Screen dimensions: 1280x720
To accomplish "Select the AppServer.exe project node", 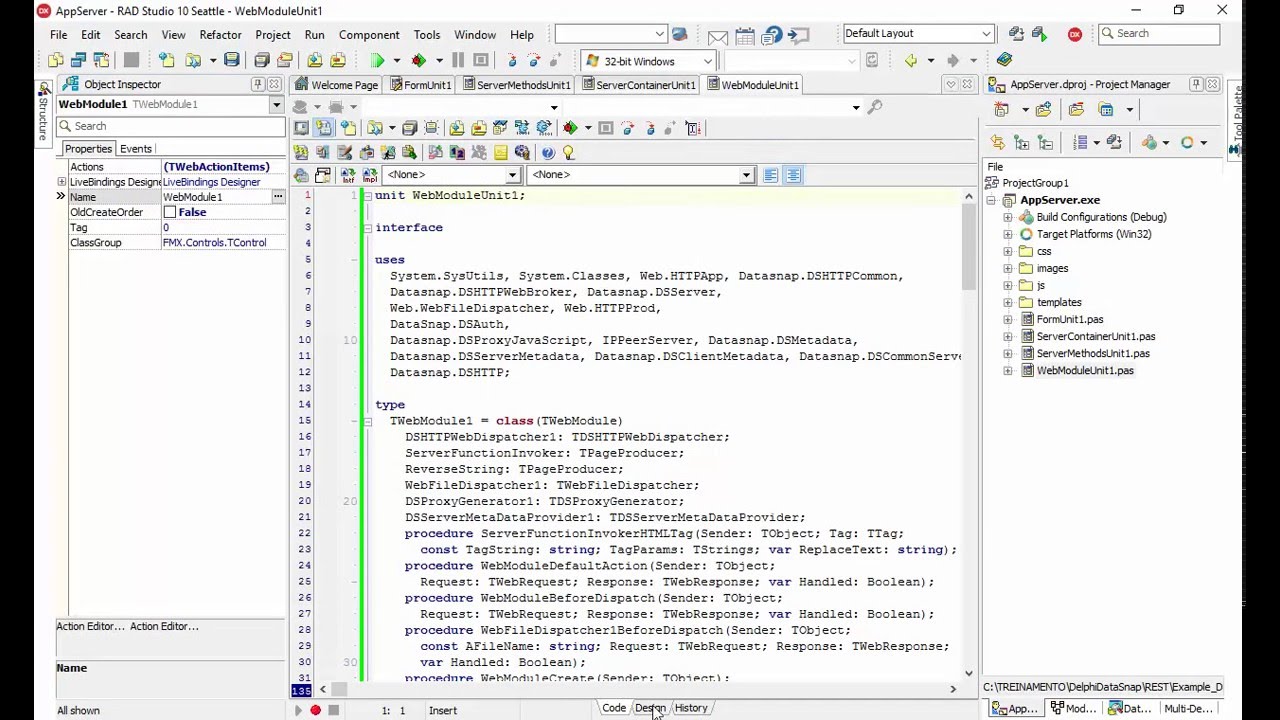I will [x=1059, y=200].
